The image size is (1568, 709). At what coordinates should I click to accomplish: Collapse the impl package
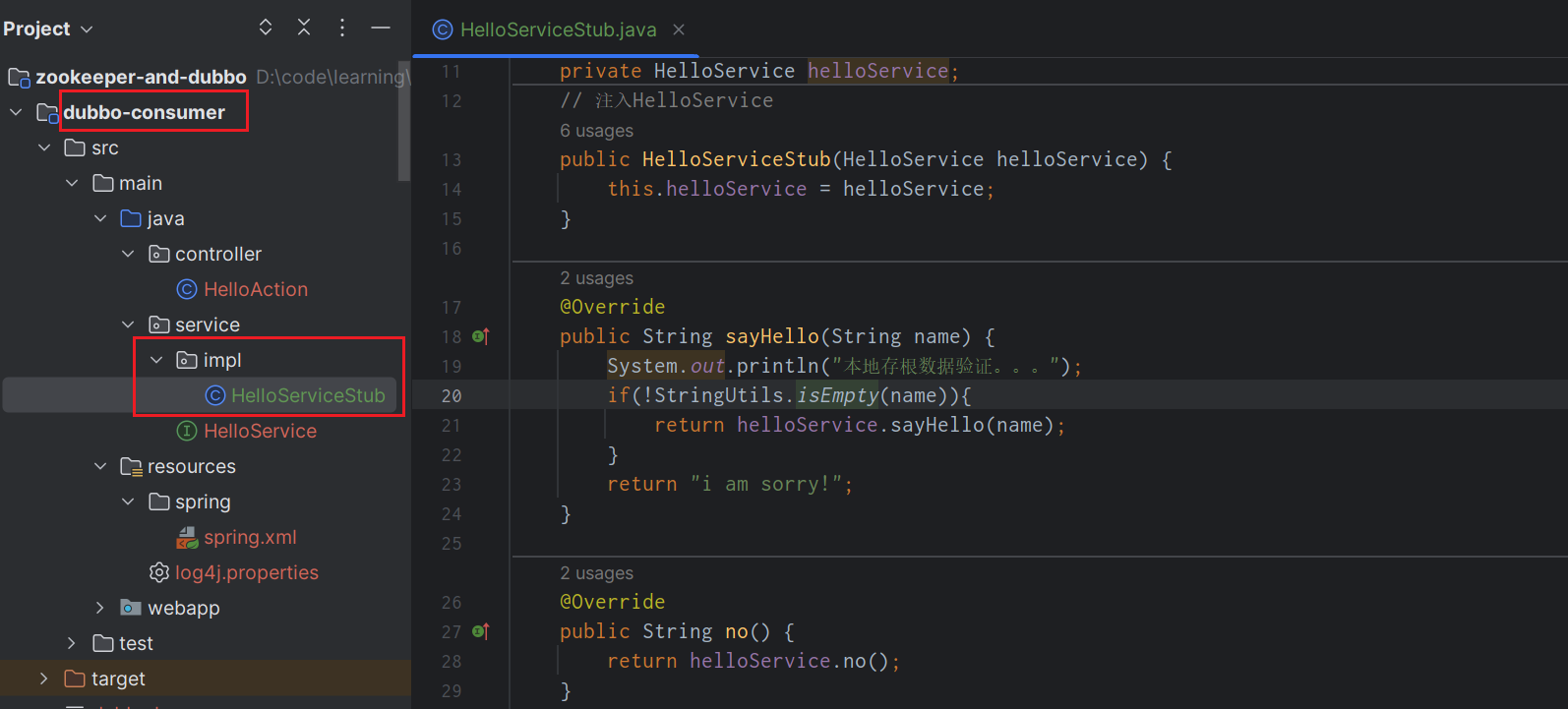(x=156, y=360)
